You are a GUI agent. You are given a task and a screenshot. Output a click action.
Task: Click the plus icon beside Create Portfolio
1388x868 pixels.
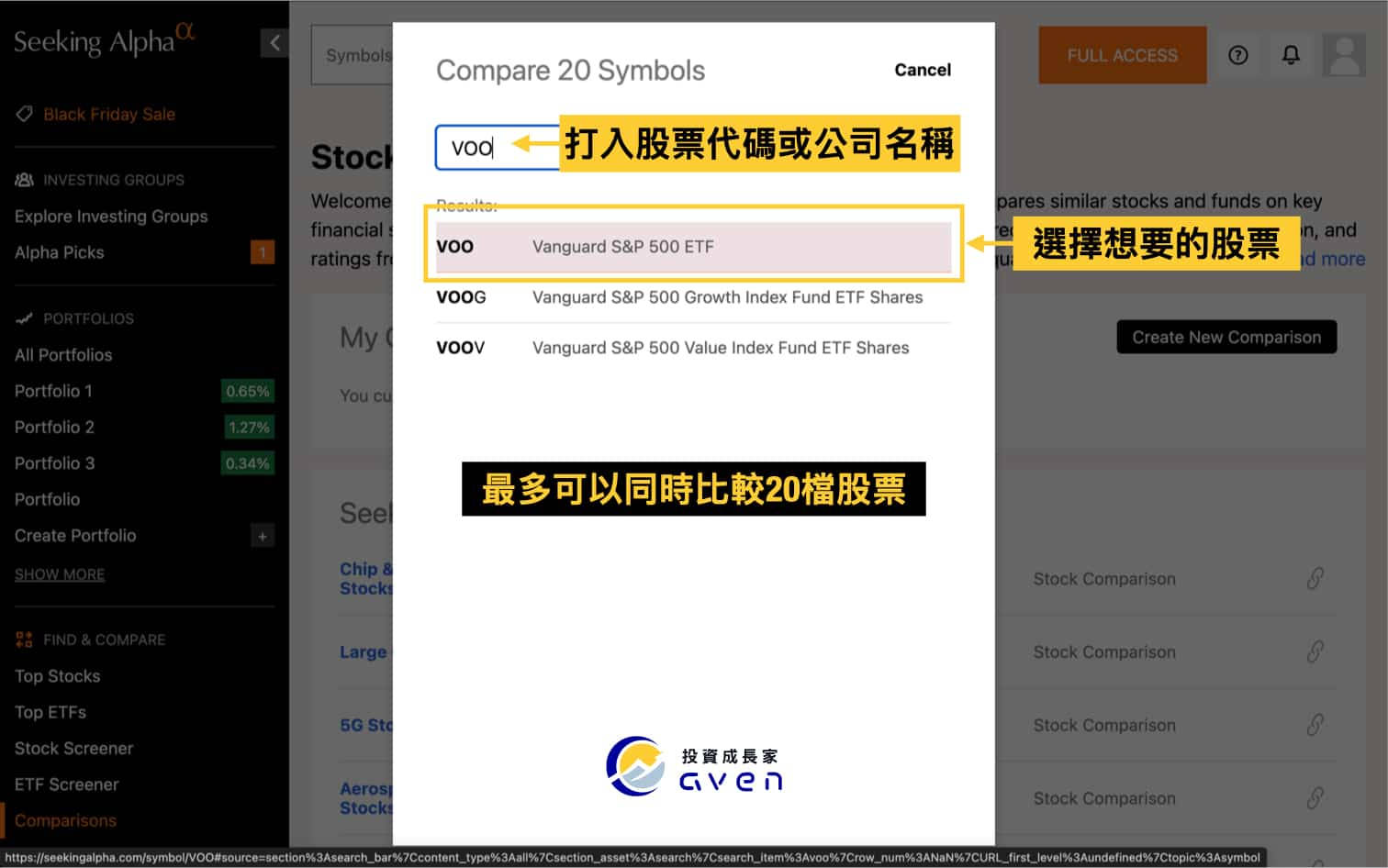pyautogui.click(x=263, y=536)
